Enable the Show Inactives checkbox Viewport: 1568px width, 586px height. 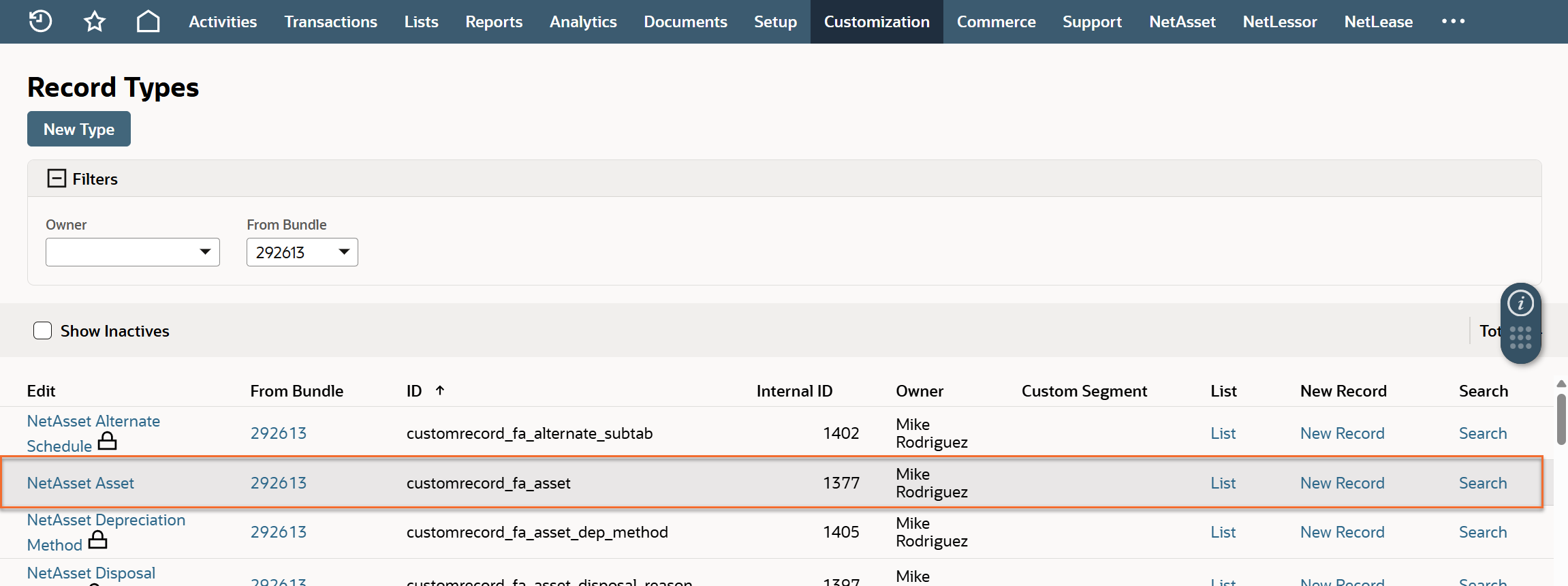click(43, 330)
